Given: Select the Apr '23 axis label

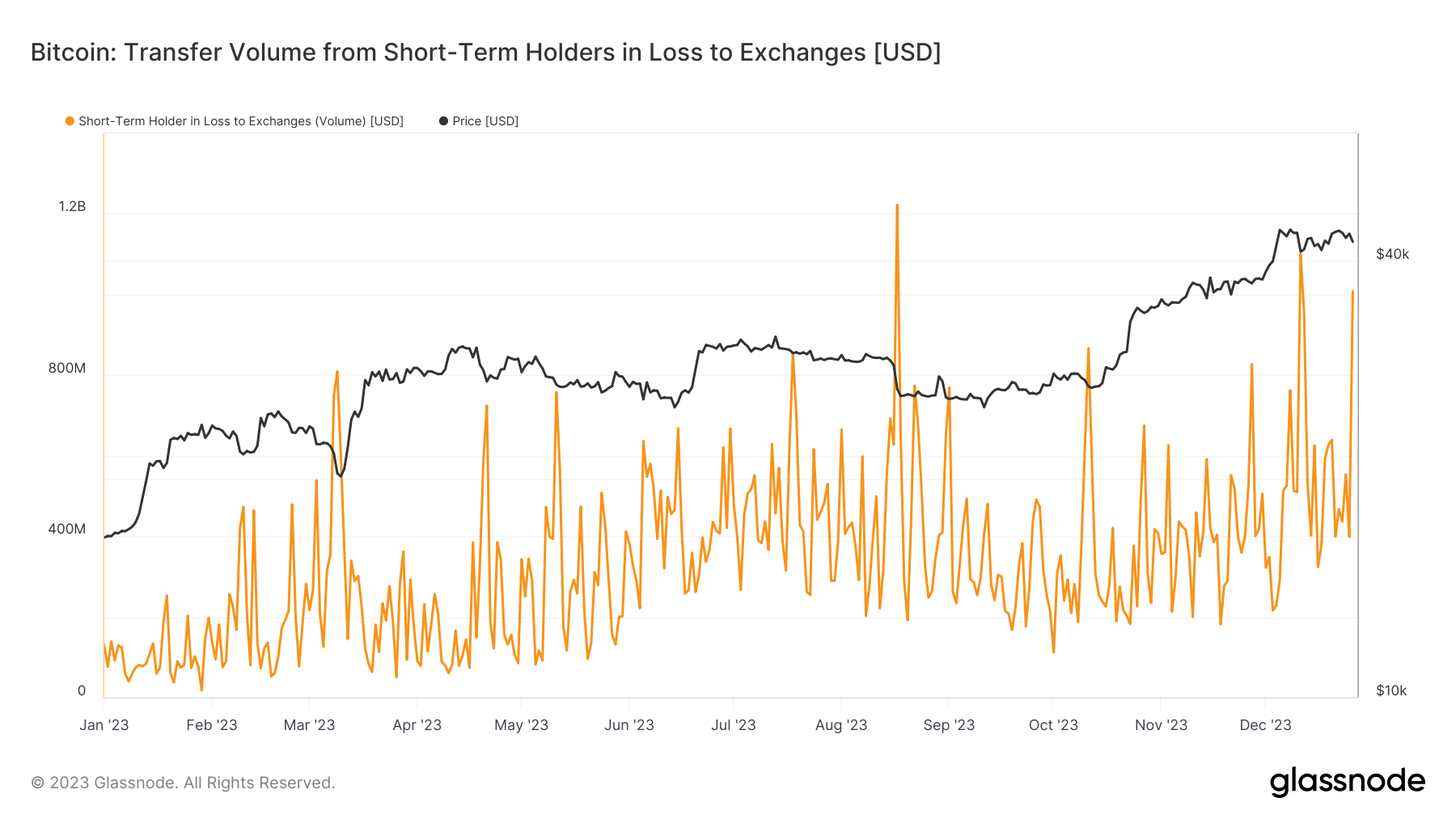Looking at the screenshot, I should (x=417, y=725).
